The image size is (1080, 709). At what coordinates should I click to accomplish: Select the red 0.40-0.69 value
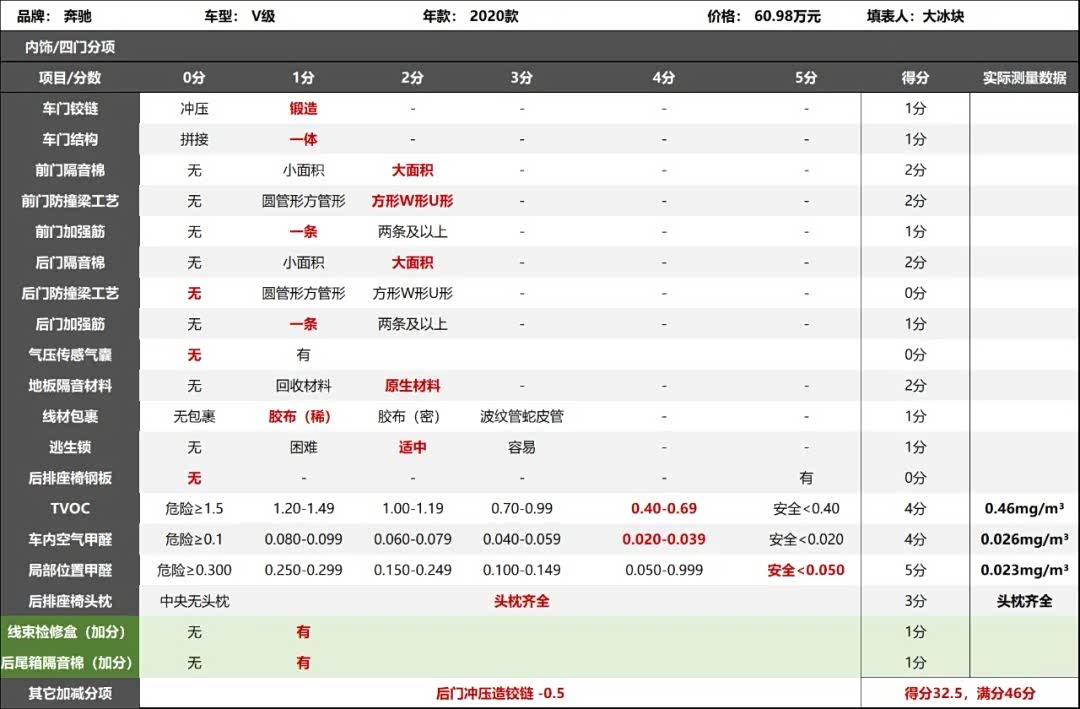tap(663, 509)
